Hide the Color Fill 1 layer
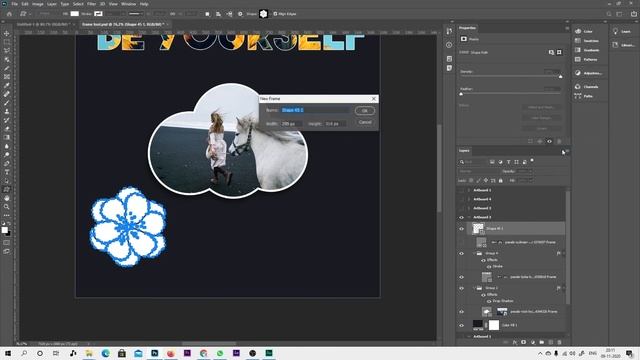This screenshot has width=640, height=360. coord(462,325)
